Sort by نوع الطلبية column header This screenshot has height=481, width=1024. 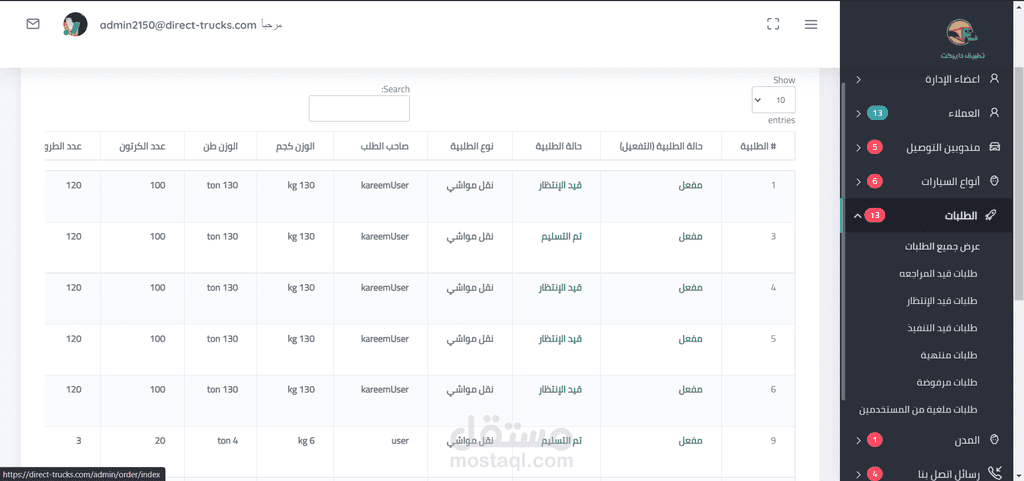pyautogui.click(x=470, y=147)
